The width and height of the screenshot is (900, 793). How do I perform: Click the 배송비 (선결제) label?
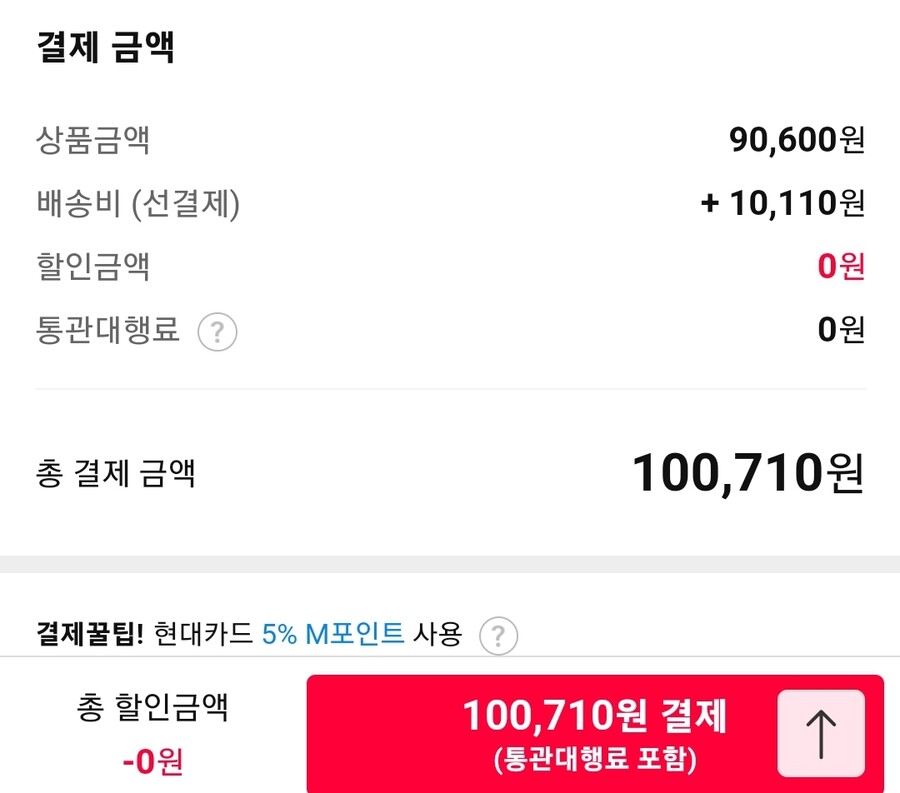click(138, 204)
